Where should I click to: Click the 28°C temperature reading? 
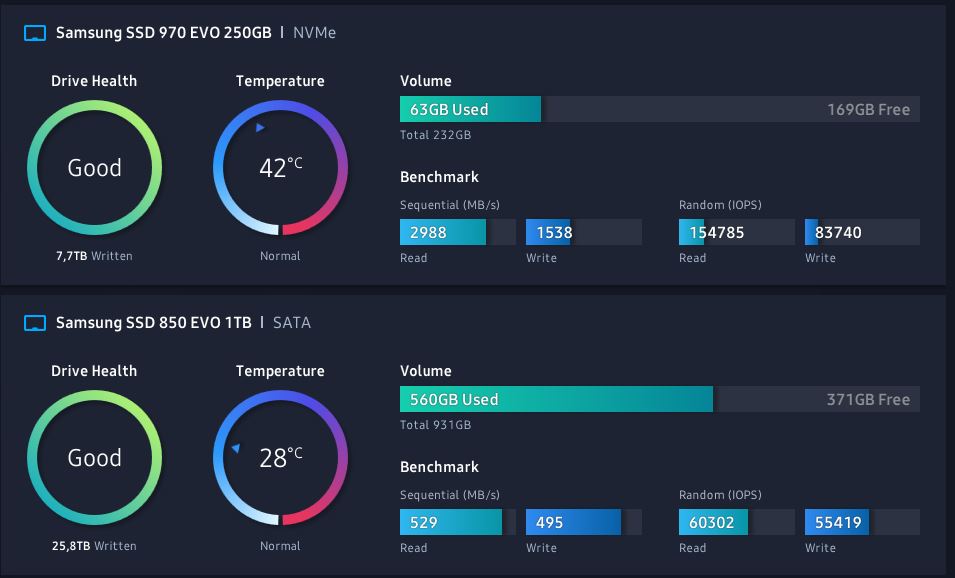(x=280, y=457)
